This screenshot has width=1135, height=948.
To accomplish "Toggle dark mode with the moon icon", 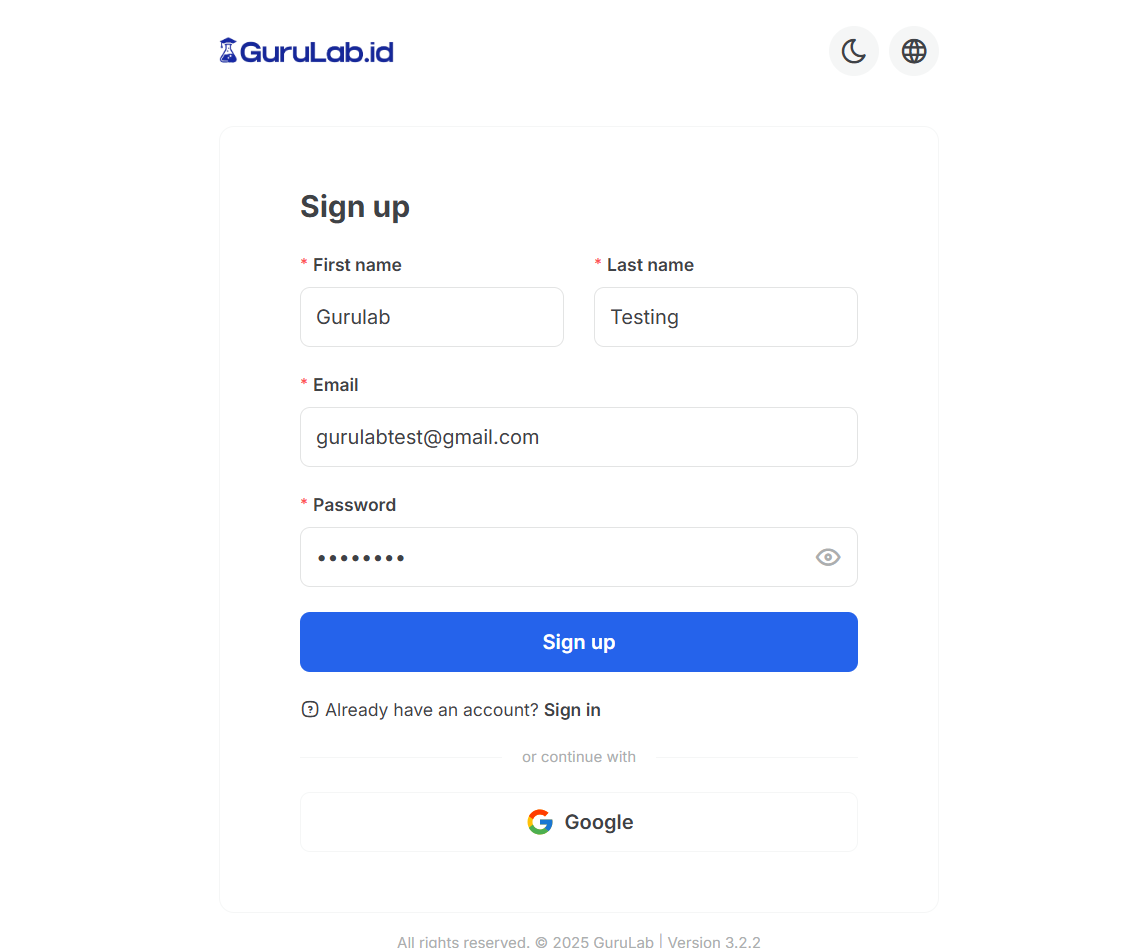I will coord(853,51).
